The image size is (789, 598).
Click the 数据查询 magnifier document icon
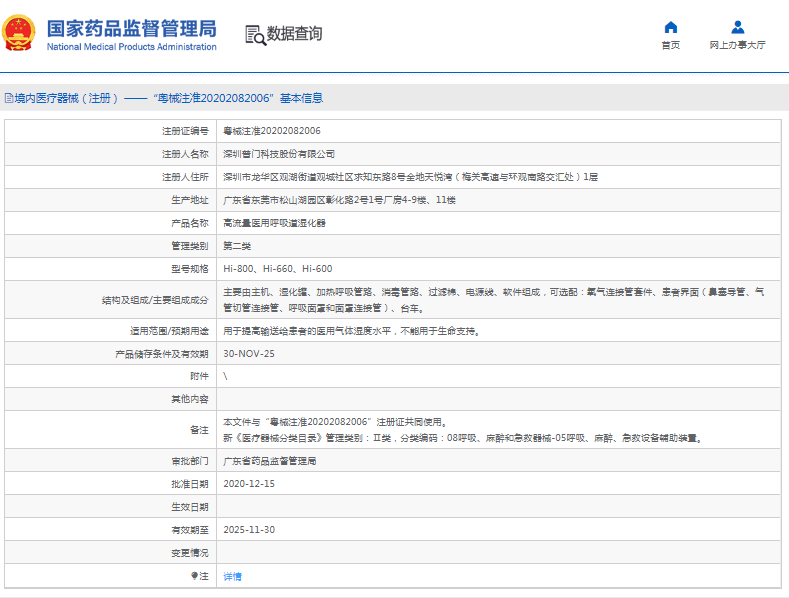[x=255, y=34]
